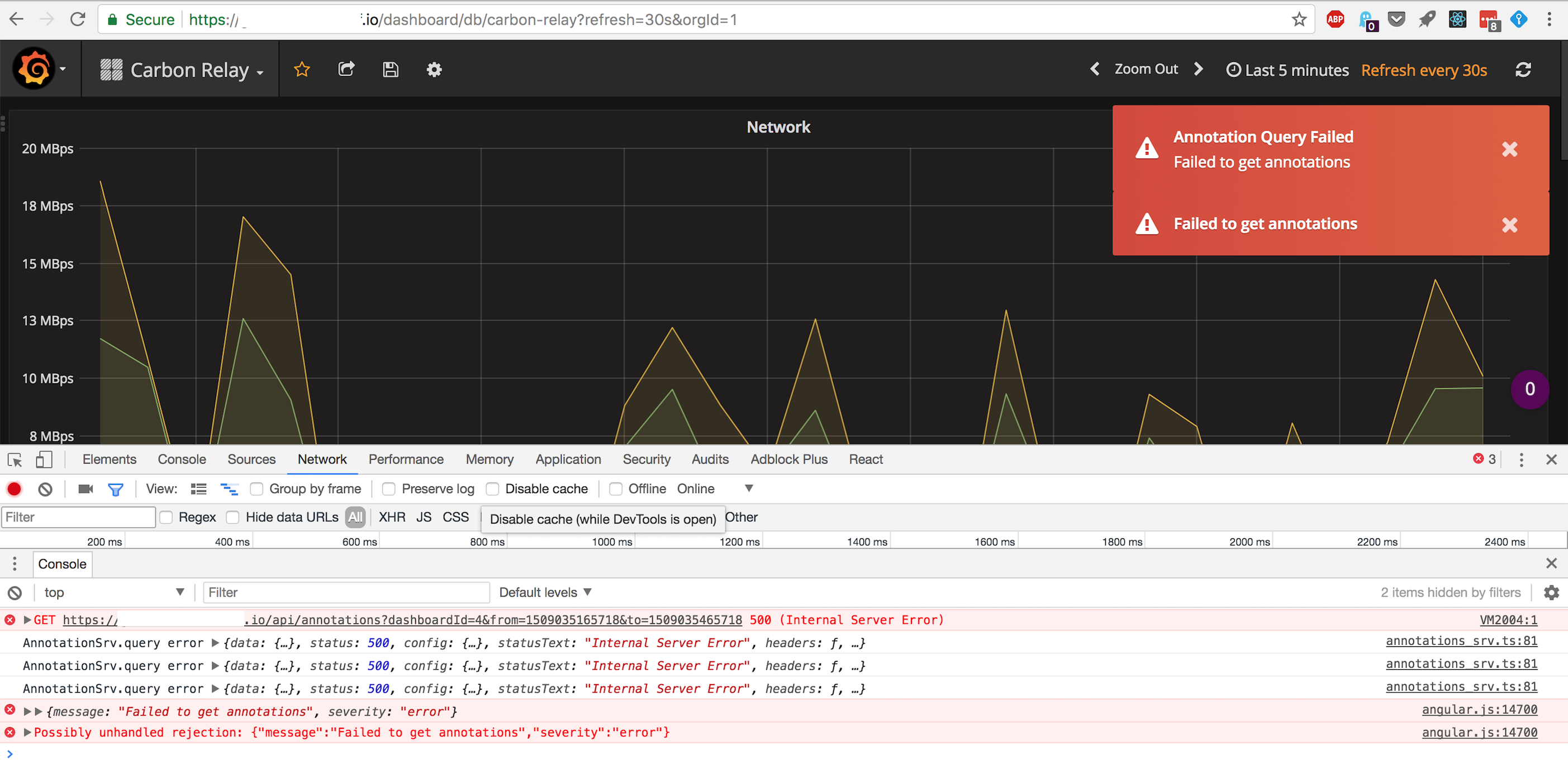
Task: Uncheck Disable cache
Action: click(492, 488)
